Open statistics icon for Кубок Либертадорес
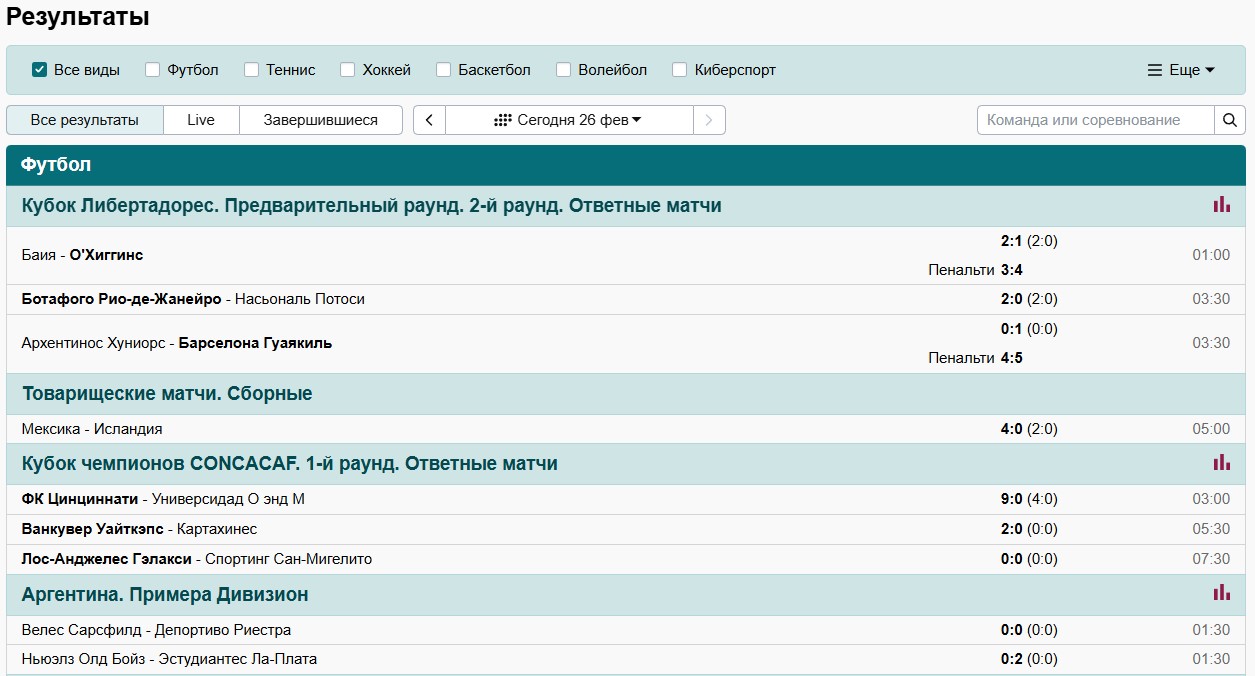Screen dimensions: 1255x676 1221,205
